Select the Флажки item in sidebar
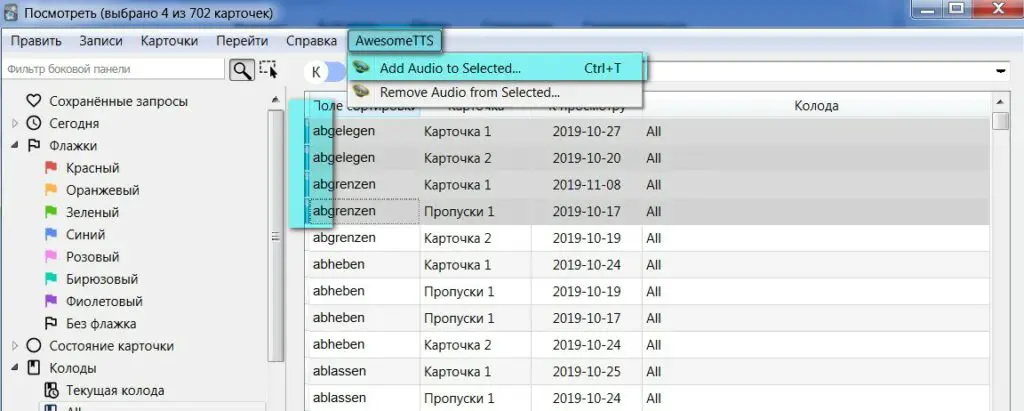The height and width of the screenshot is (411, 1024). click(61, 146)
